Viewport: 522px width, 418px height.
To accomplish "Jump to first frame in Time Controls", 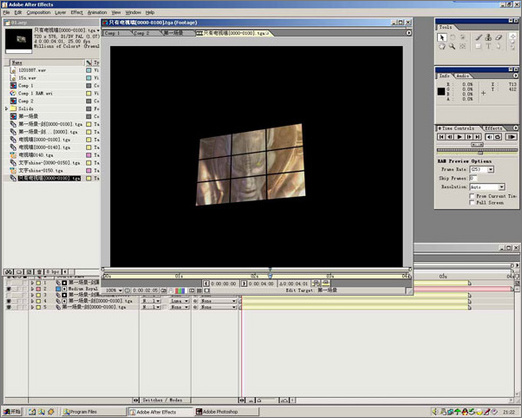I will click(441, 137).
